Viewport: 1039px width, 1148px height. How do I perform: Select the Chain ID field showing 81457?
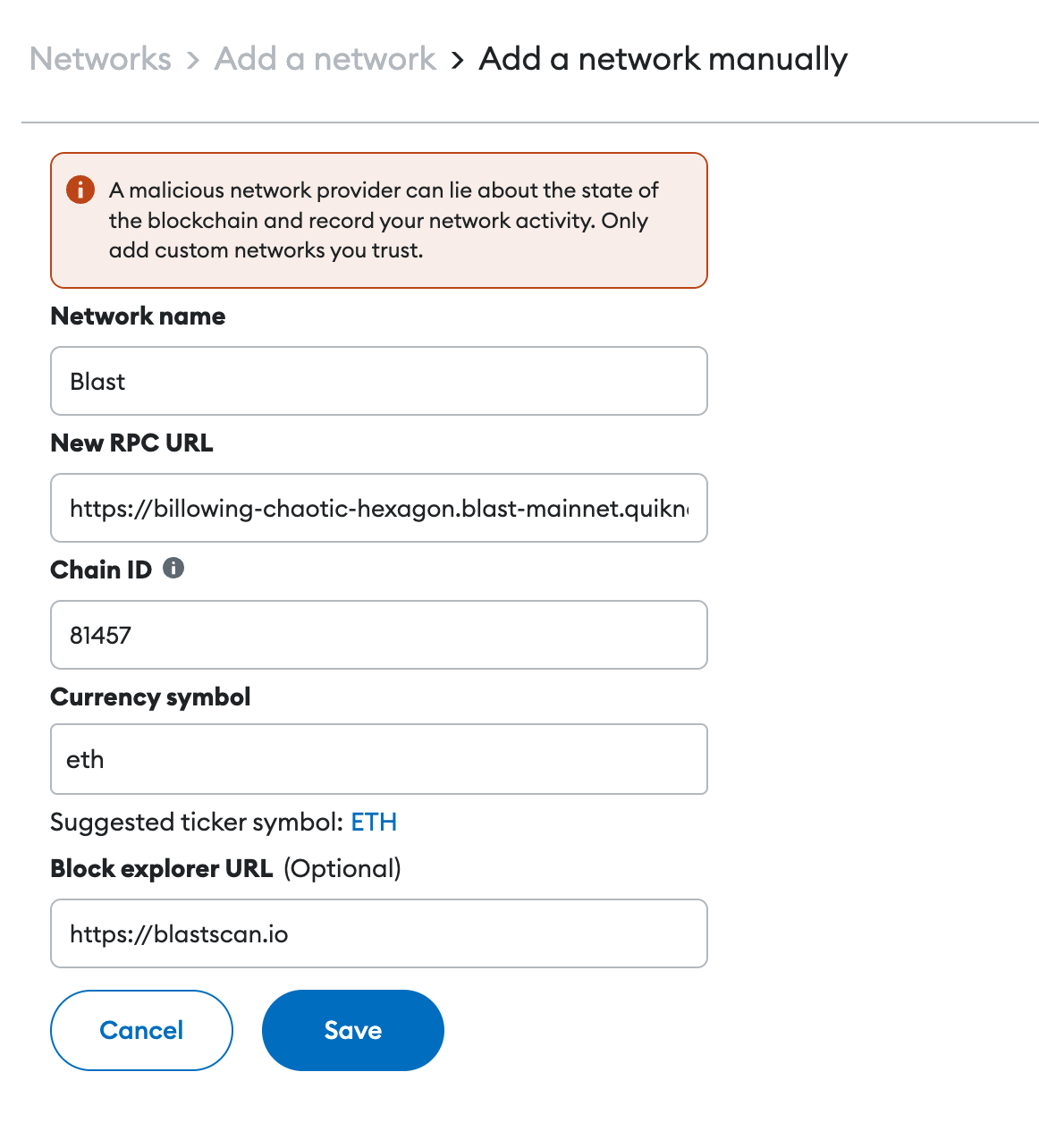point(378,635)
